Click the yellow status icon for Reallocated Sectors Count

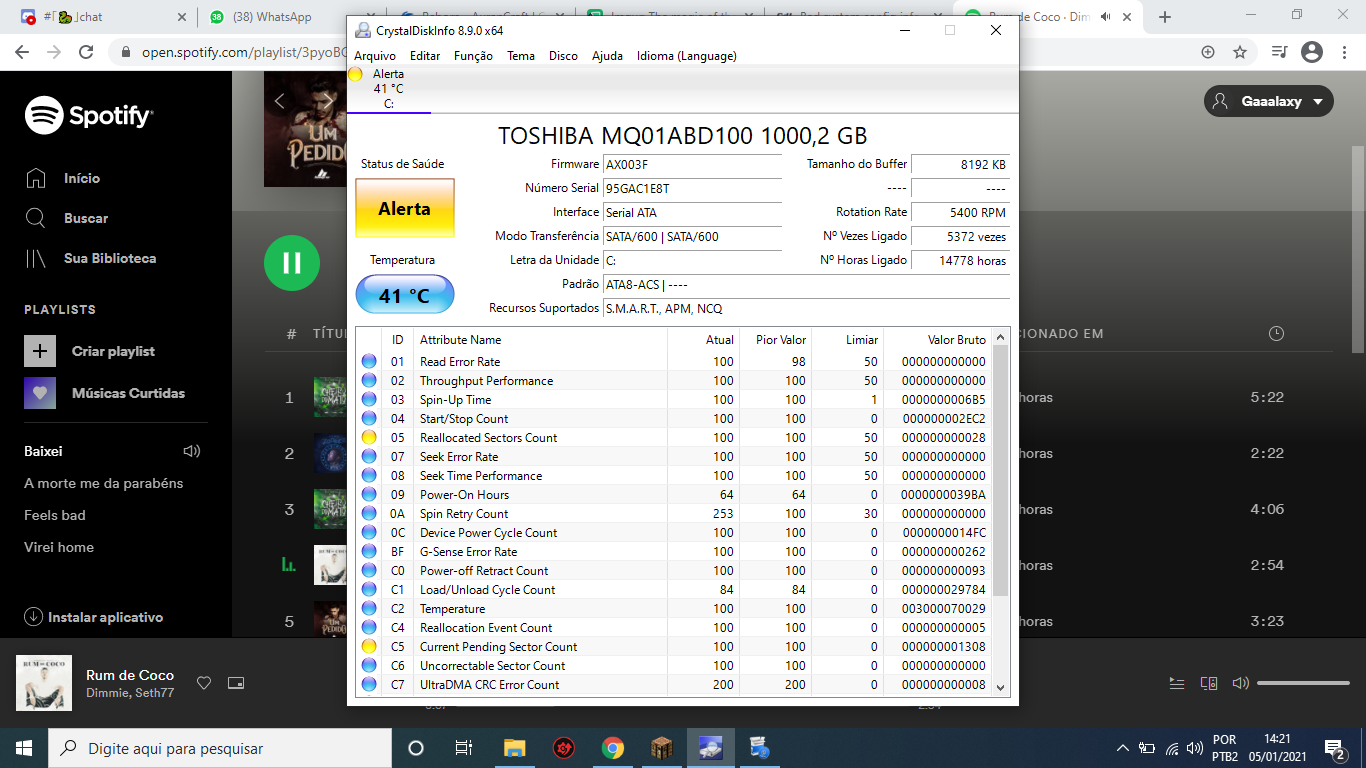point(369,437)
